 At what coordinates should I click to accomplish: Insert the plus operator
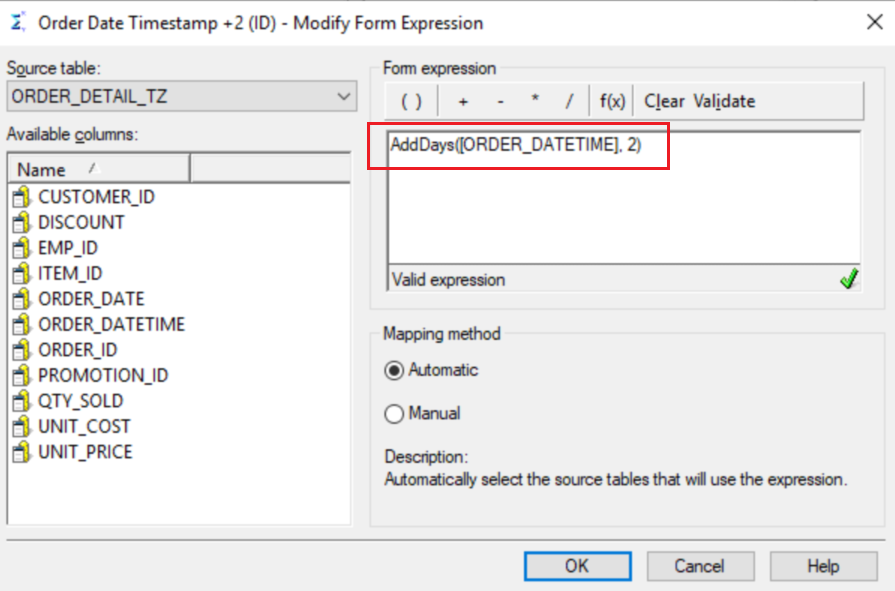[x=462, y=102]
